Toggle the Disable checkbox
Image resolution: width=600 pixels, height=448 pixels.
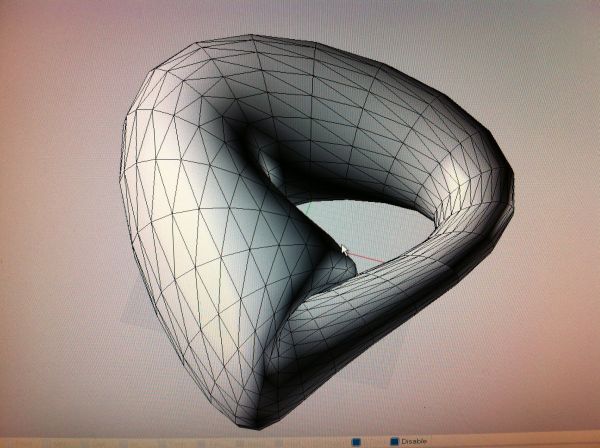pyautogui.click(x=395, y=441)
